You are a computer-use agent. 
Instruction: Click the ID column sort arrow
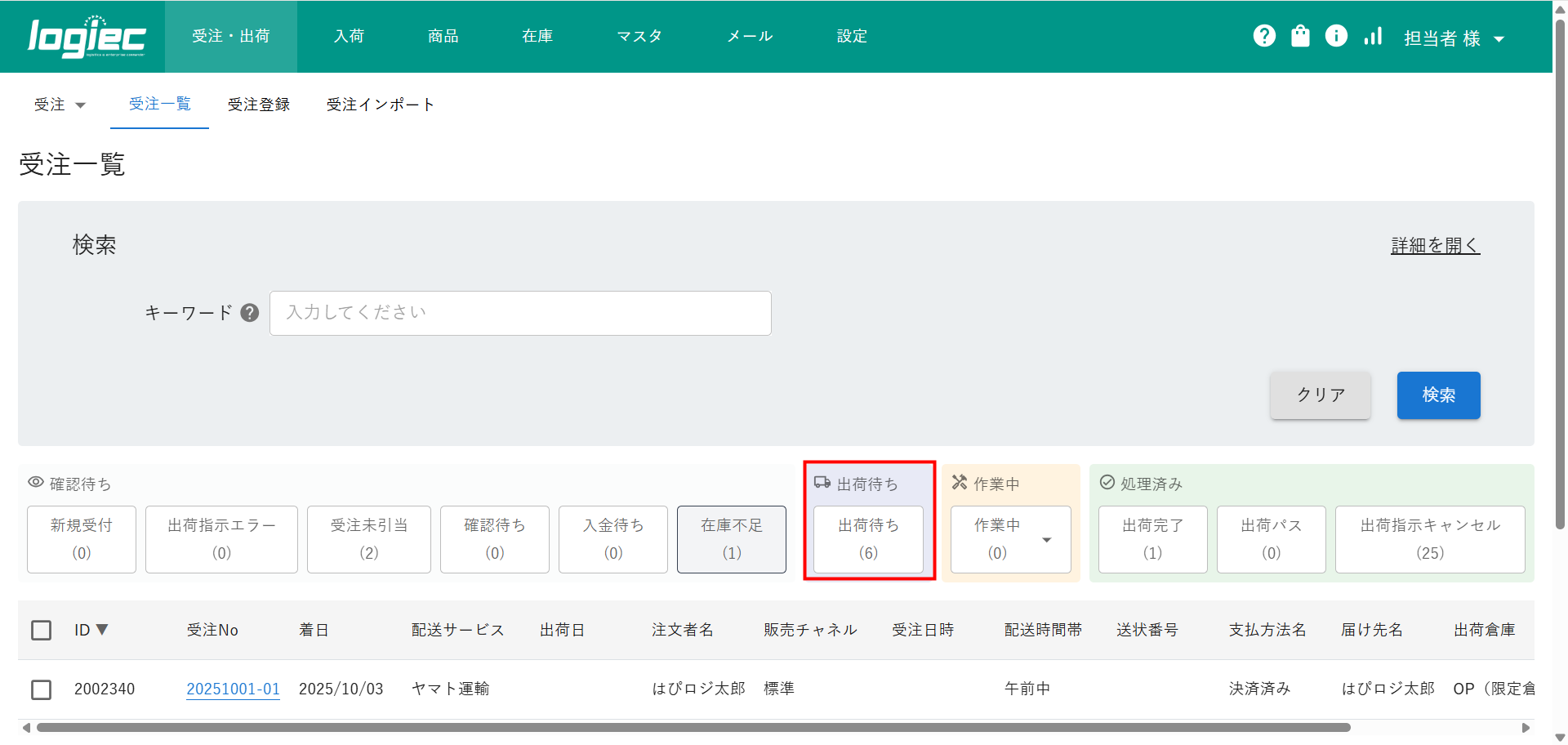click(x=102, y=630)
